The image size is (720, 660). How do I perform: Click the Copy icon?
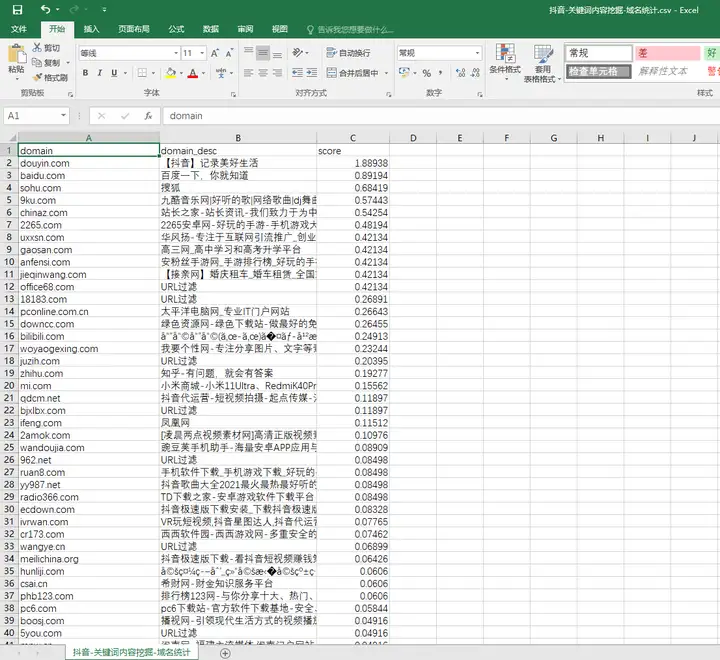tap(37, 62)
